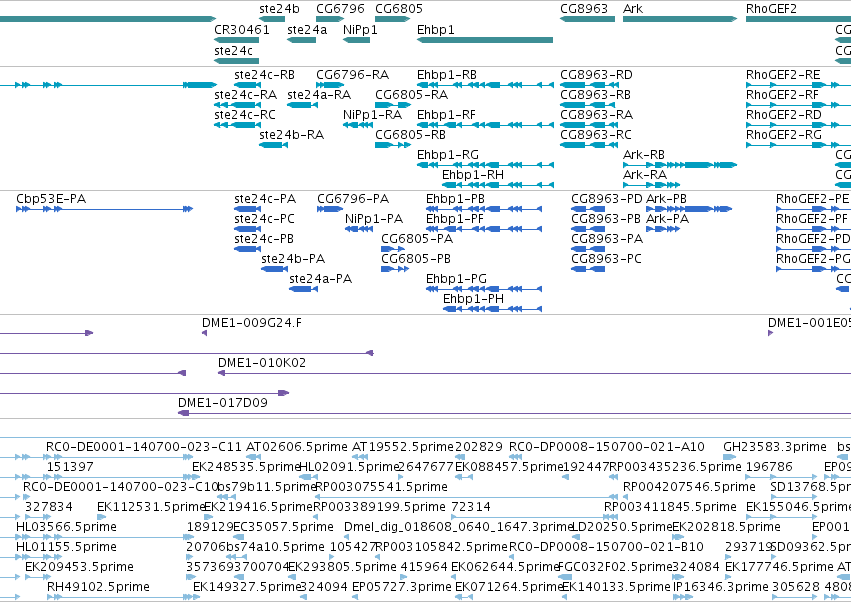851x602 pixels.
Task: Click the CG8963 gene label
Action: tap(584, 9)
